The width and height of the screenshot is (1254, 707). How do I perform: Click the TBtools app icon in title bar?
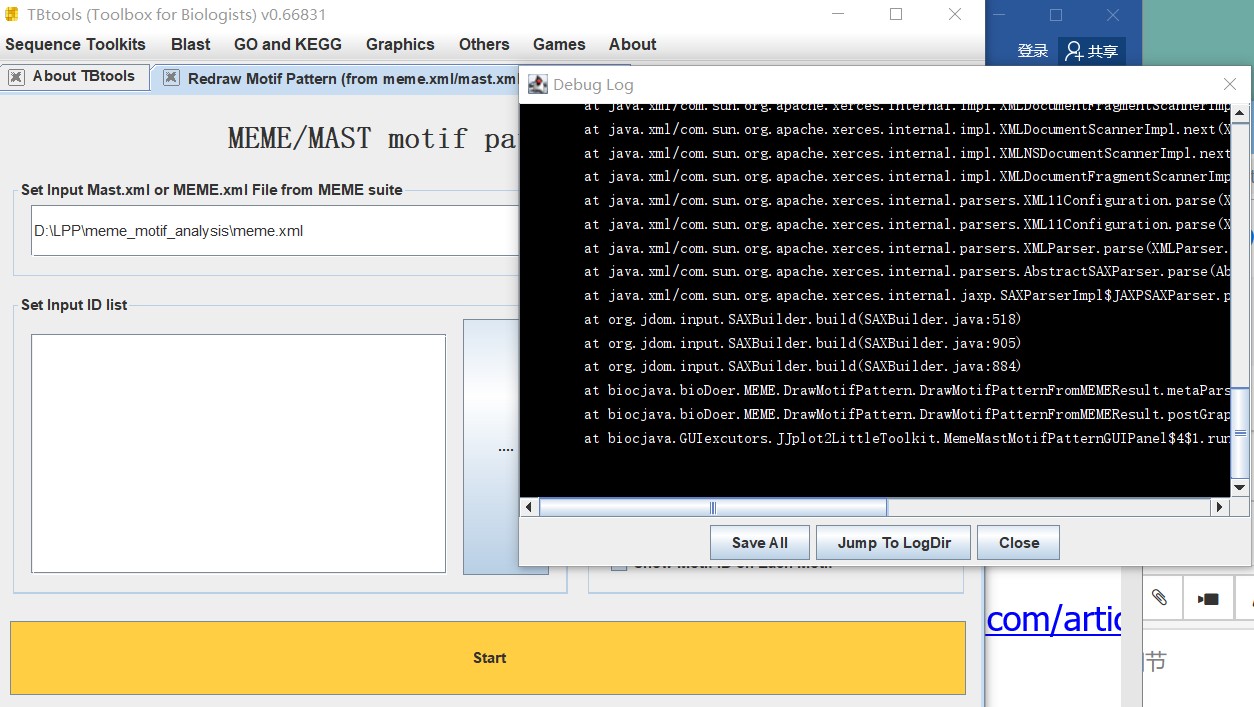tap(12, 15)
